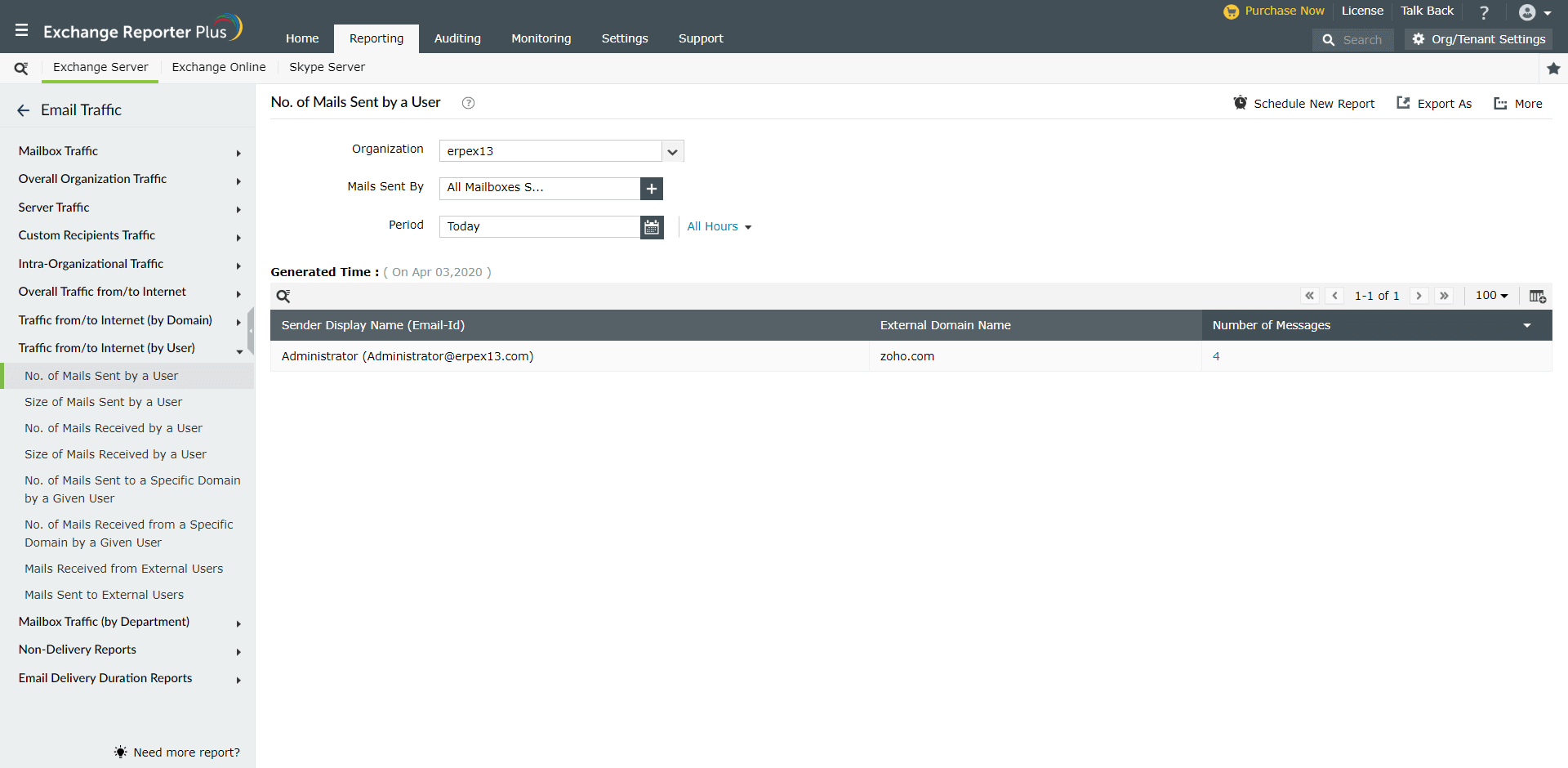Image resolution: width=1568 pixels, height=768 pixels.
Task: Click the Mails Sent By field
Action: pyautogui.click(x=540, y=189)
